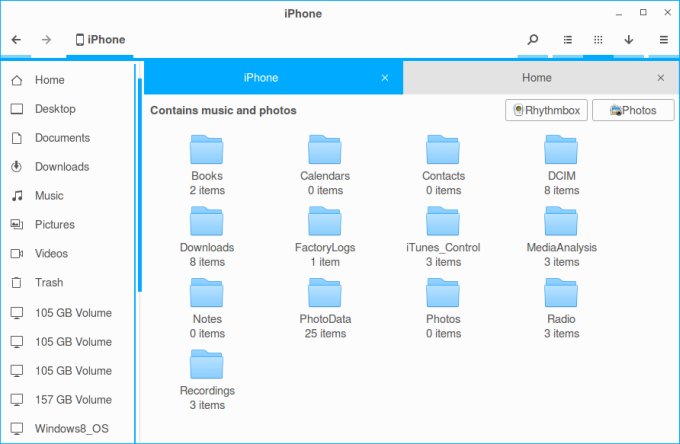The image size is (680, 444).
Task: Select the iPhone tab
Action: click(261, 78)
